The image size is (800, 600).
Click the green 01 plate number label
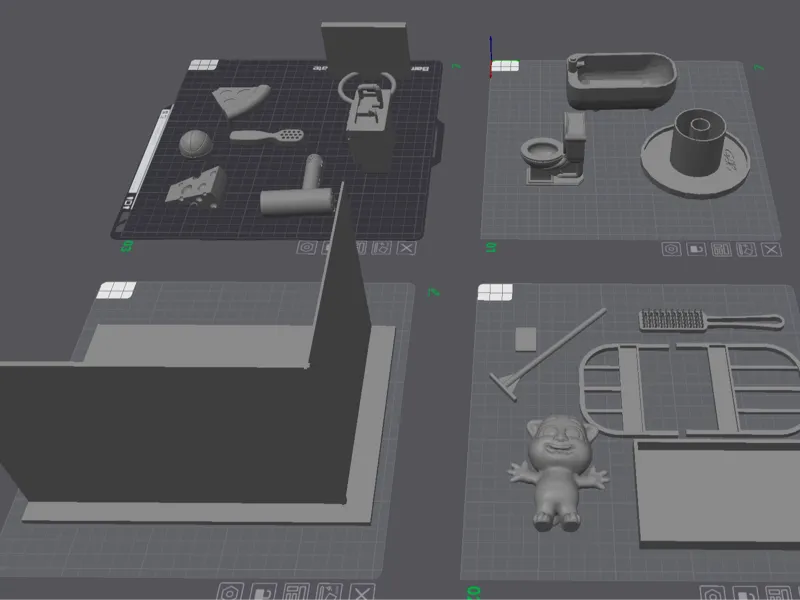tap(491, 248)
